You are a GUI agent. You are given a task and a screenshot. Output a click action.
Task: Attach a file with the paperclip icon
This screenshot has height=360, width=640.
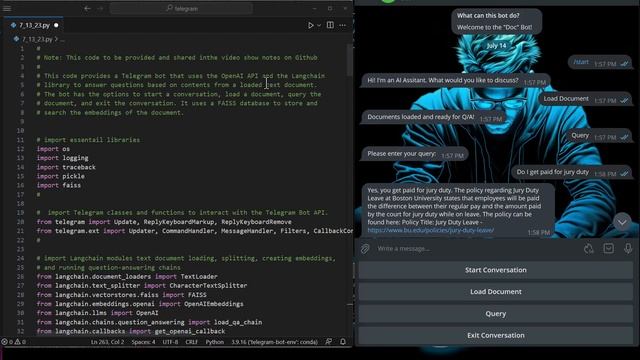pos(365,249)
